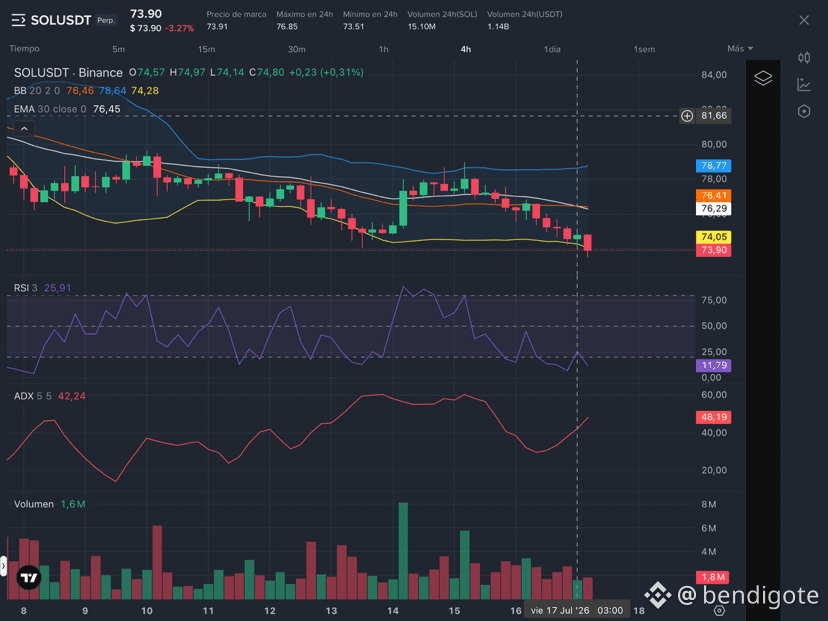Collapse the indicator legend chevron
The image size is (828, 621).
[x=24, y=128]
